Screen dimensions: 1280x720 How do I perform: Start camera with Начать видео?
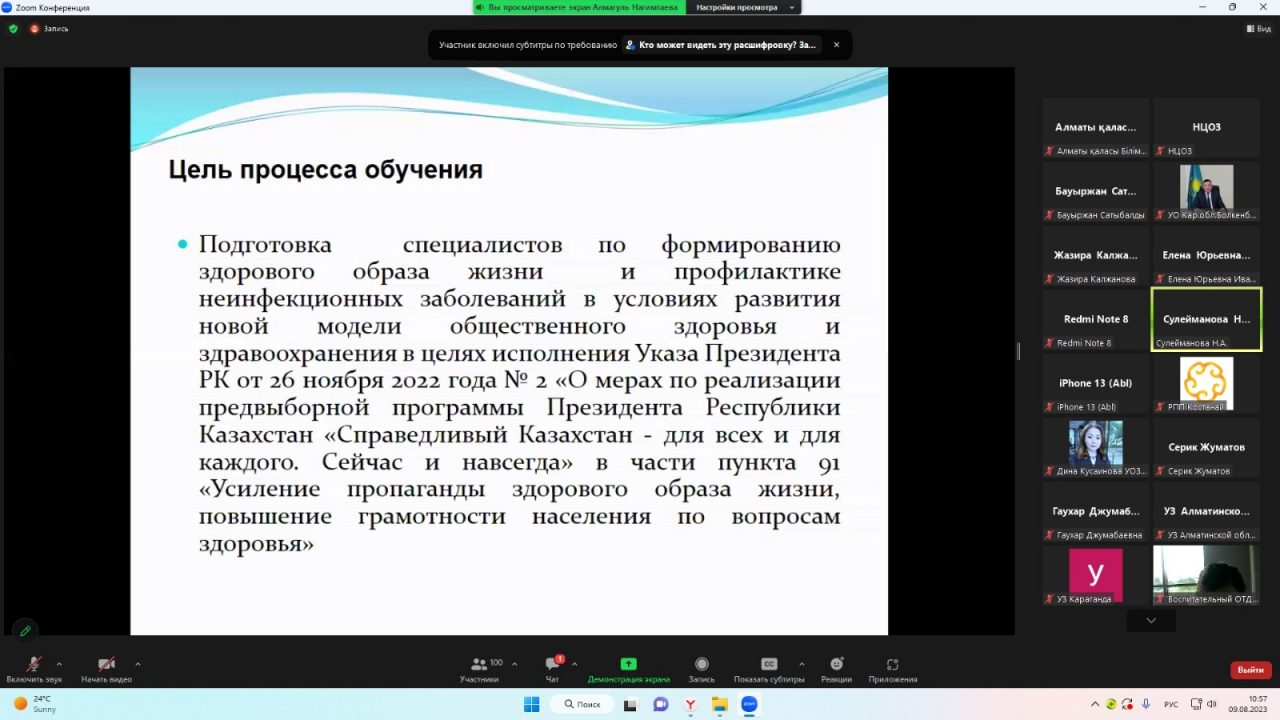(x=106, y=665)
